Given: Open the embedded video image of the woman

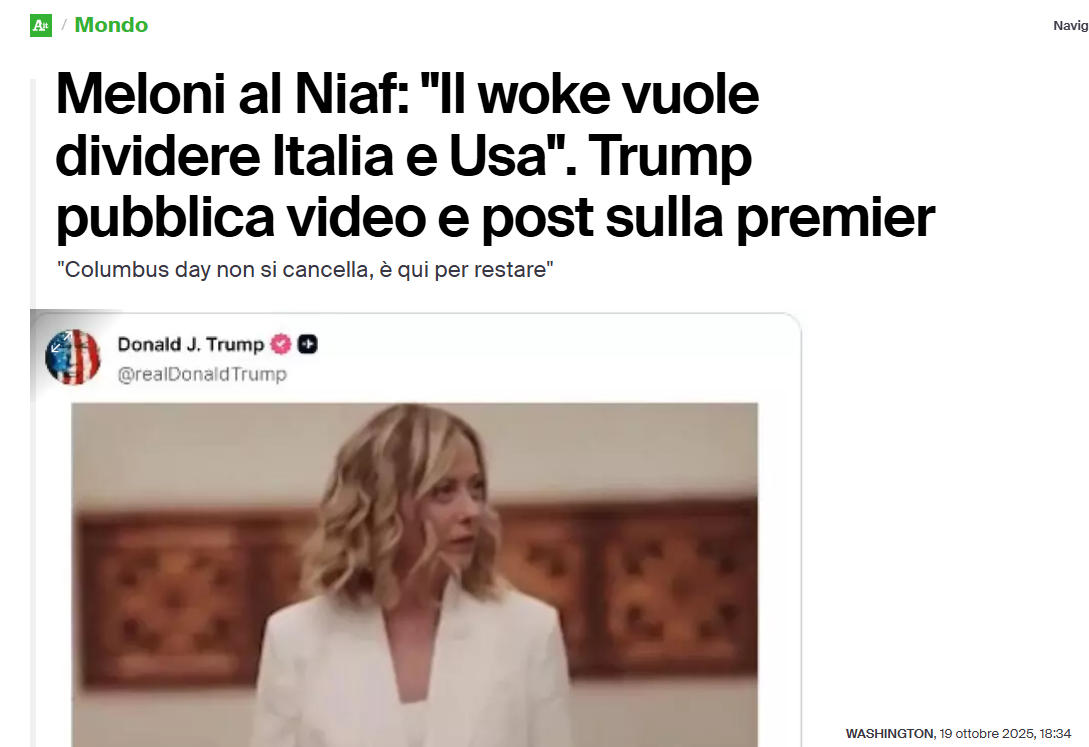Looking at the screenshot, I should pos(415,574).
